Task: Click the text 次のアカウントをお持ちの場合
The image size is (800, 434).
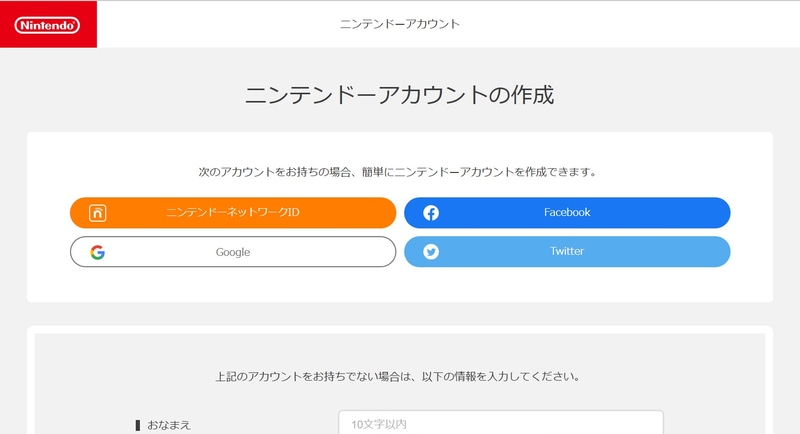Action: 274,172
